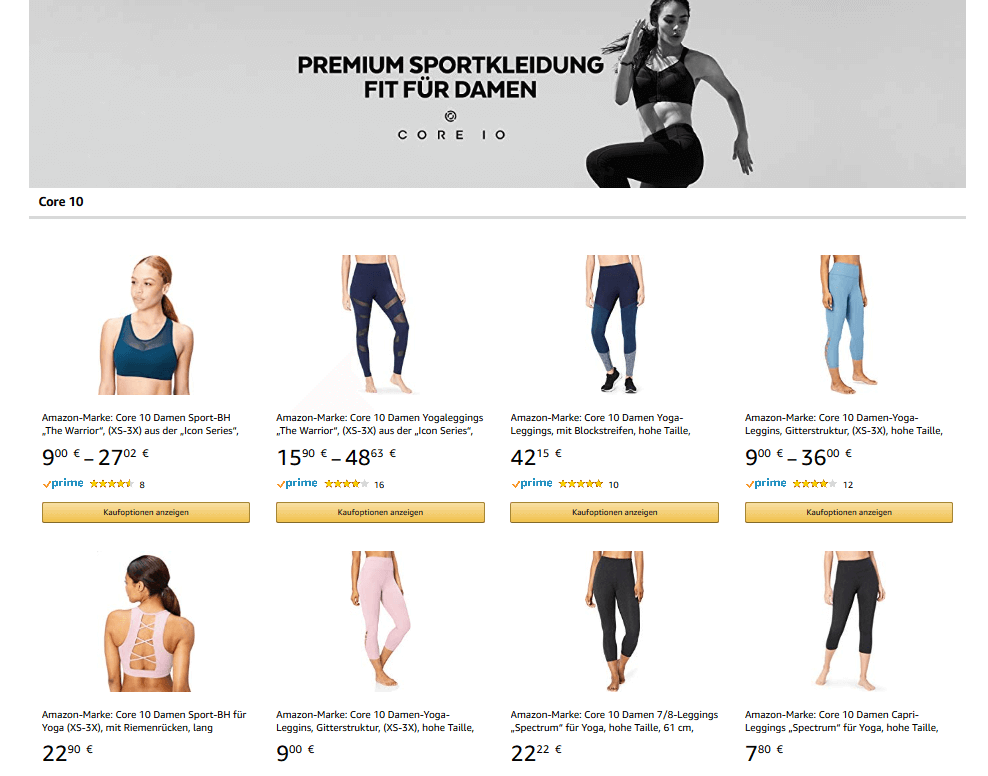Open pink strappy back sports bra image
This screenshot has height=776, width=988.
tap(147, 622)
